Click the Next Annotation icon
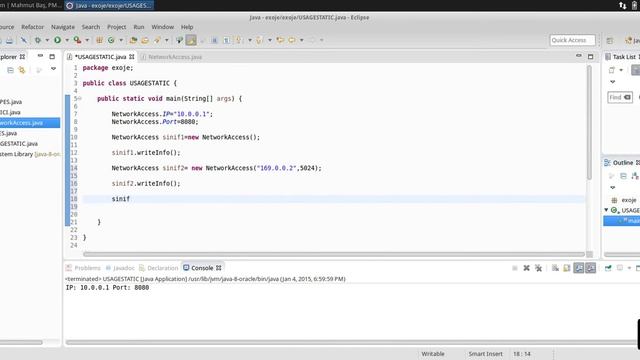 [239, 40]
